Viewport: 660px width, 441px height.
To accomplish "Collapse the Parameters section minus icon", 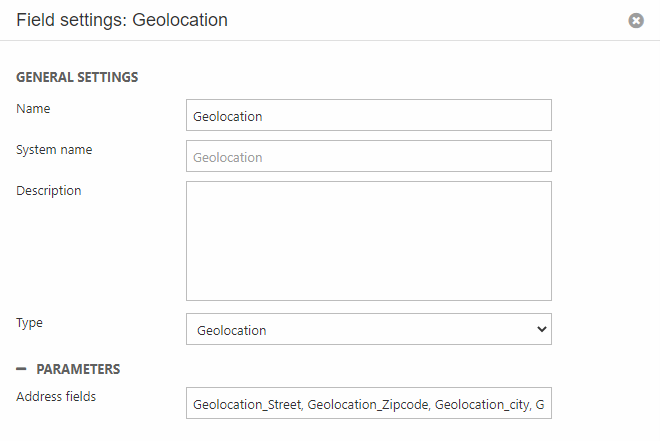I will [21, 369].
